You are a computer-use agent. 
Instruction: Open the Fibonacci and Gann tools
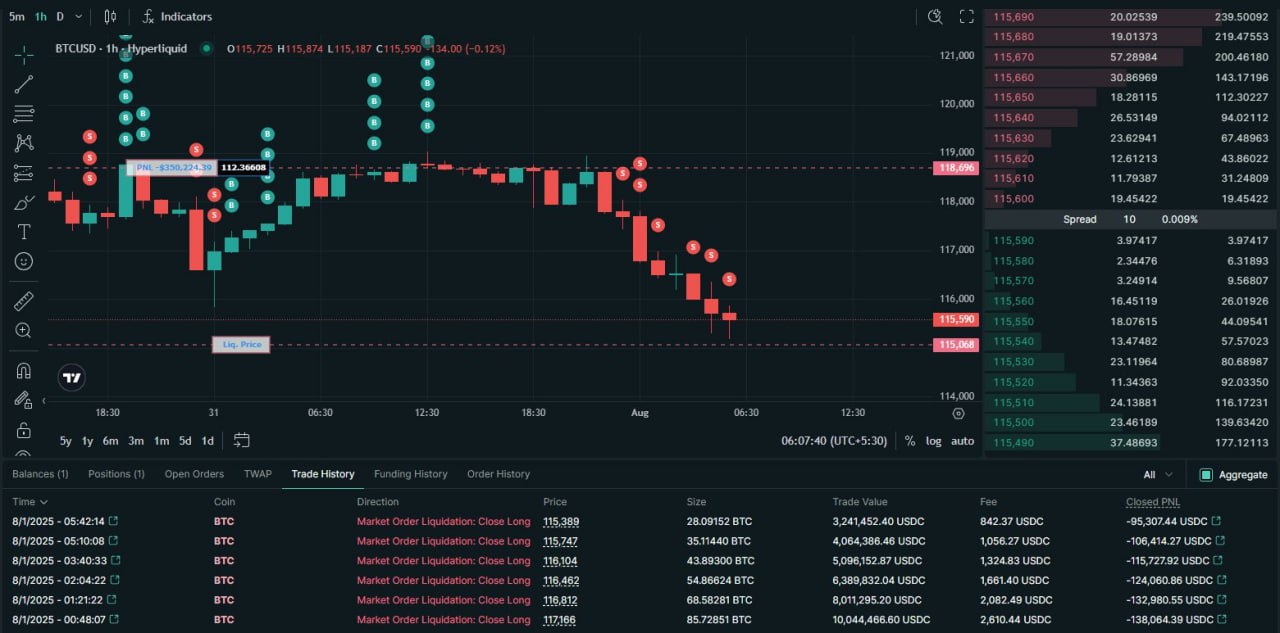[x=24, y=113]
